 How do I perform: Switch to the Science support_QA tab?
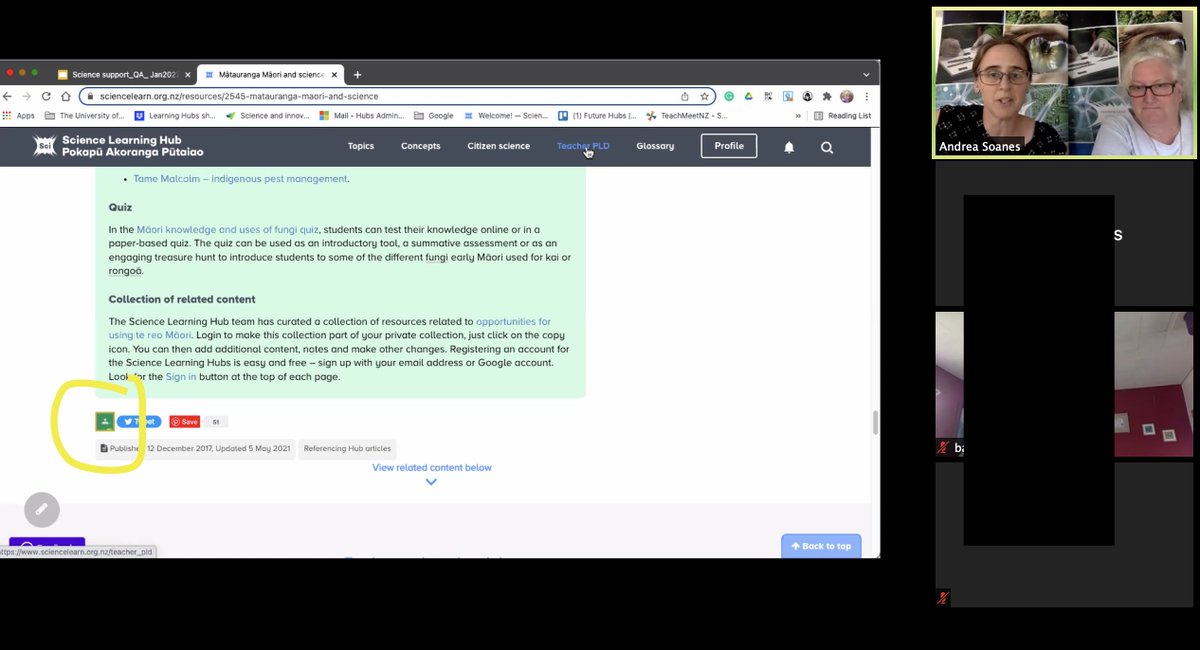click(x=123, y=75)
